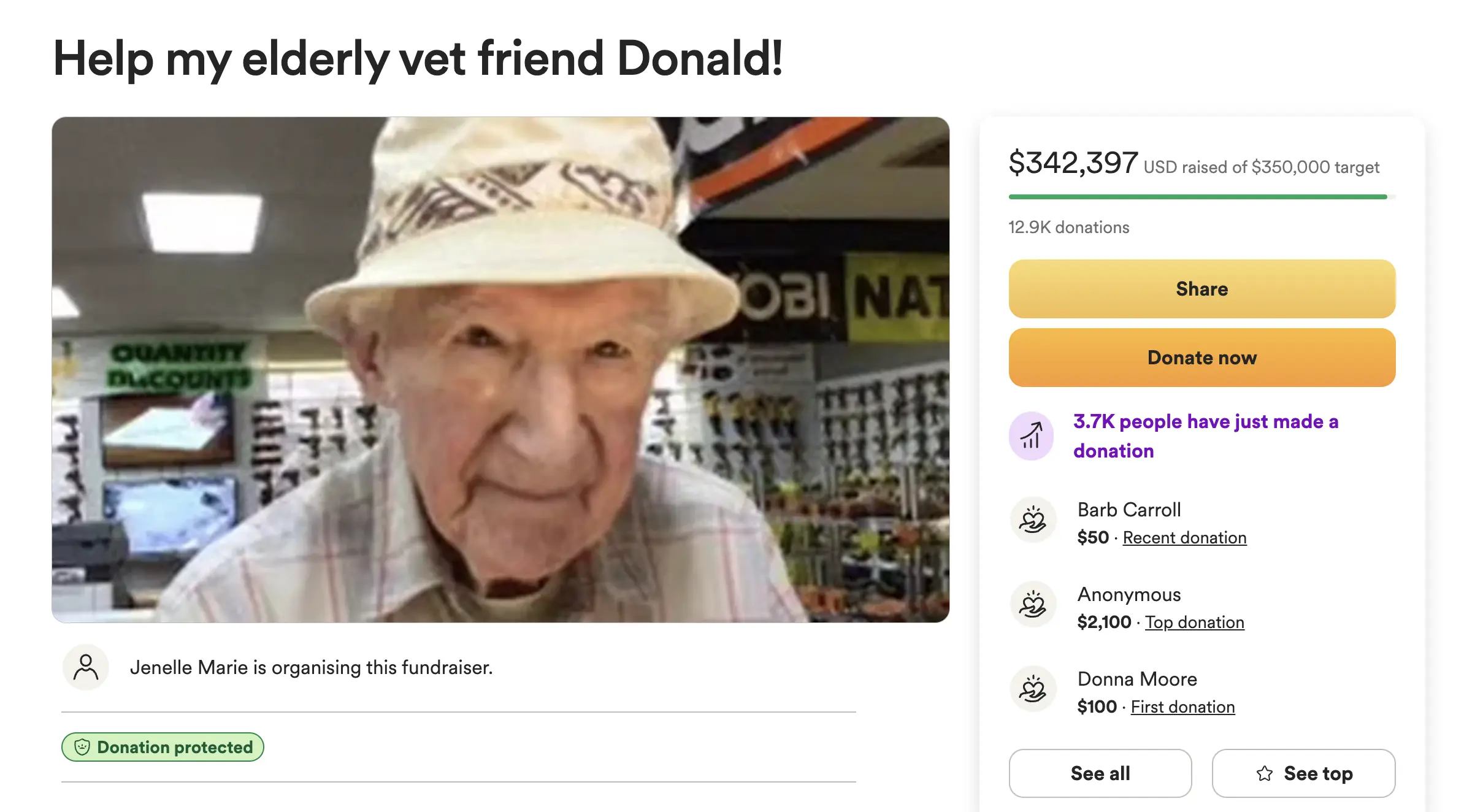Open the Recent donation link
1483x812 pixels.
click(1184, 538)
